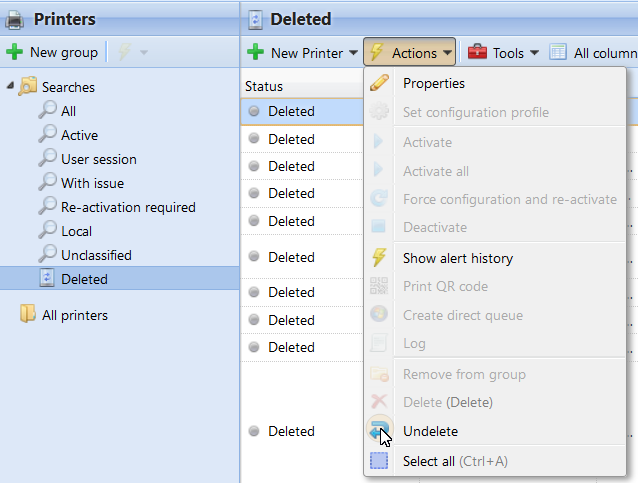Expand the Tools dropdown arrow
Image resolution: width=638 pixels, height=483 pixels.
pos(534,53)
